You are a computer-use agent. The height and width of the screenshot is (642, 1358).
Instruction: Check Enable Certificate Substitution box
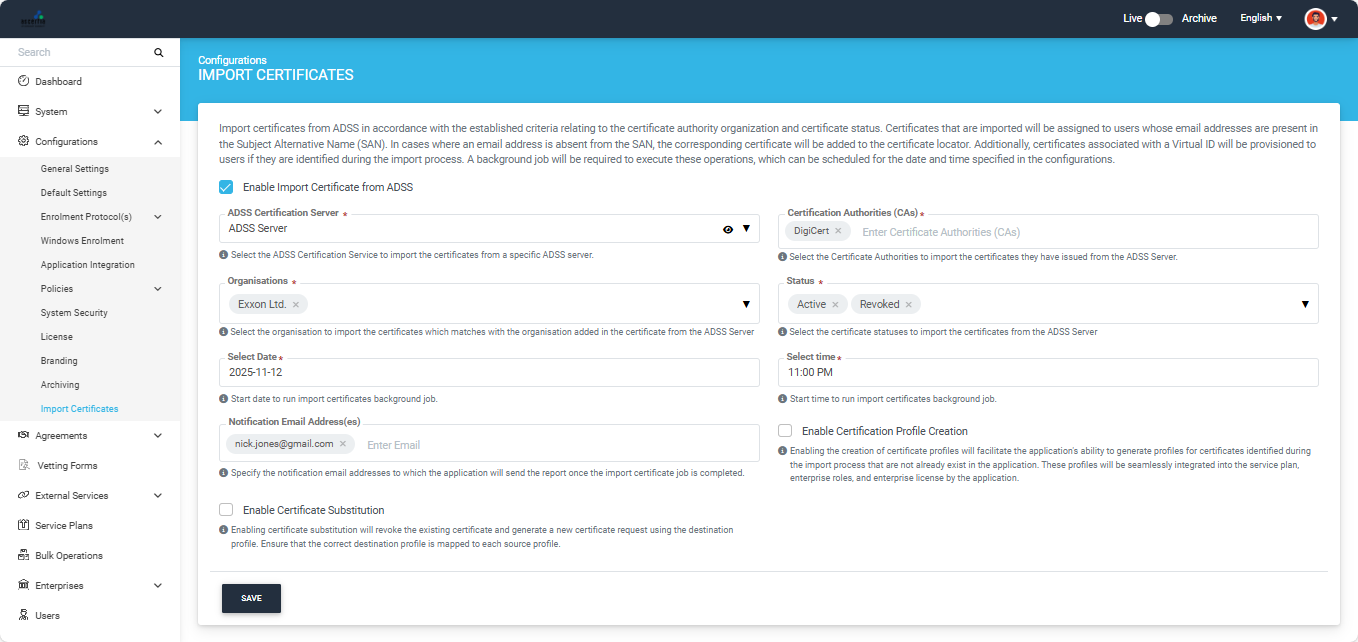pos(226,510)
